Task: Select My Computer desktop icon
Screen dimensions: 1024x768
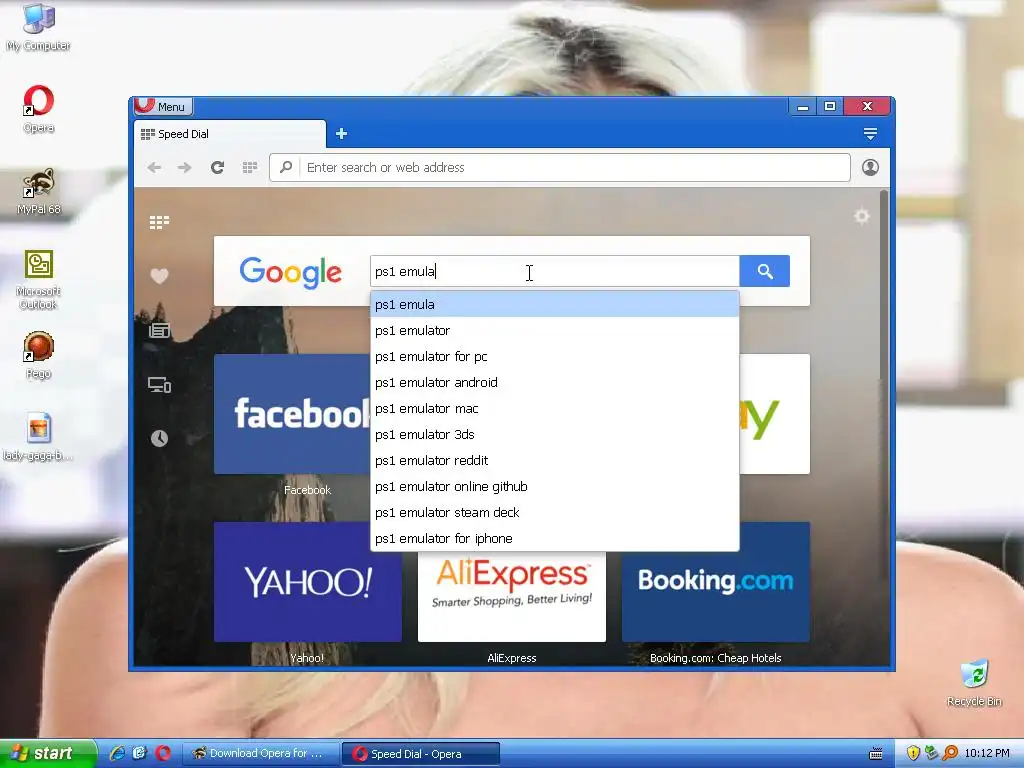Action: [x=39, y=27]
